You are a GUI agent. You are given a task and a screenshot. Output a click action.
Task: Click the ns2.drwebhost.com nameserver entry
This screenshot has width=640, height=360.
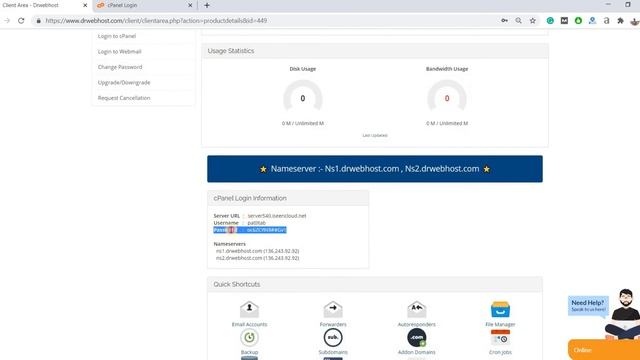coord(258,258)
